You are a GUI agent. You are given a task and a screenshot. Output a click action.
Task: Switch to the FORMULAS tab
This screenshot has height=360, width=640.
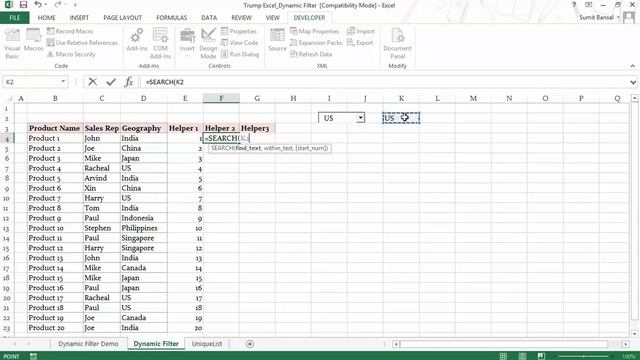[x=171, y=18]
